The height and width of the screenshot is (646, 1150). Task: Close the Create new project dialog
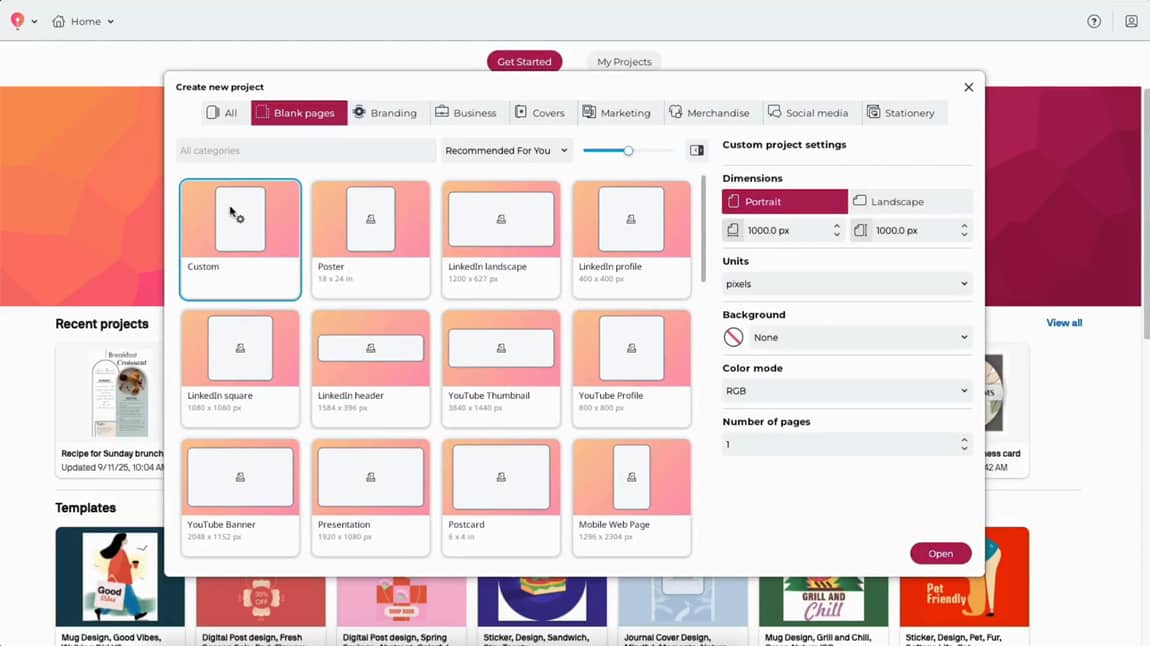tap(968, 87)
